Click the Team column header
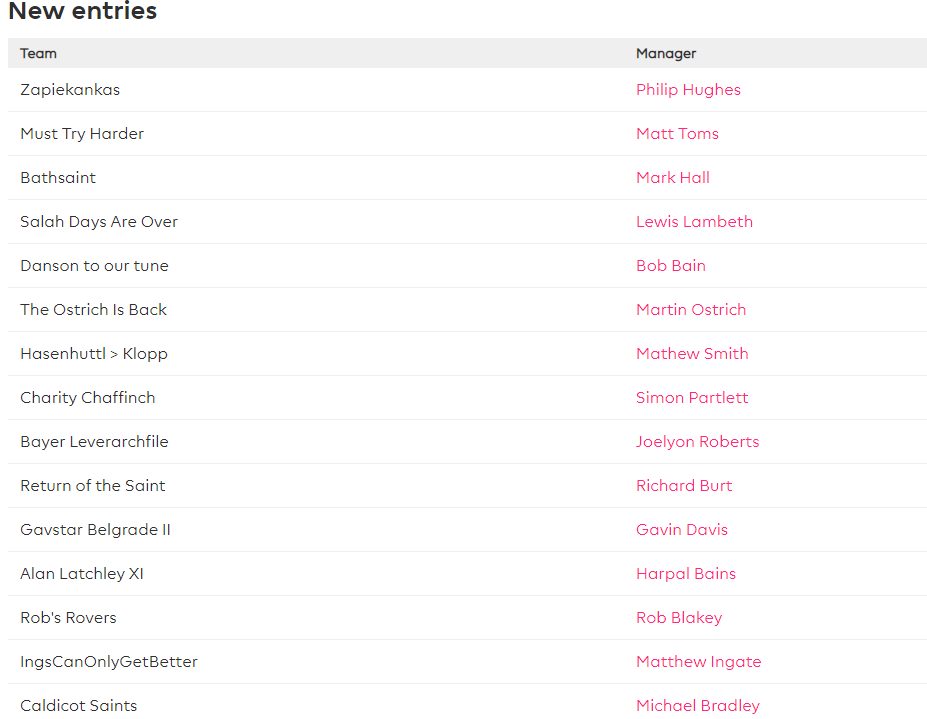Screen dimensions: 927x719 (x=38, y=54)
